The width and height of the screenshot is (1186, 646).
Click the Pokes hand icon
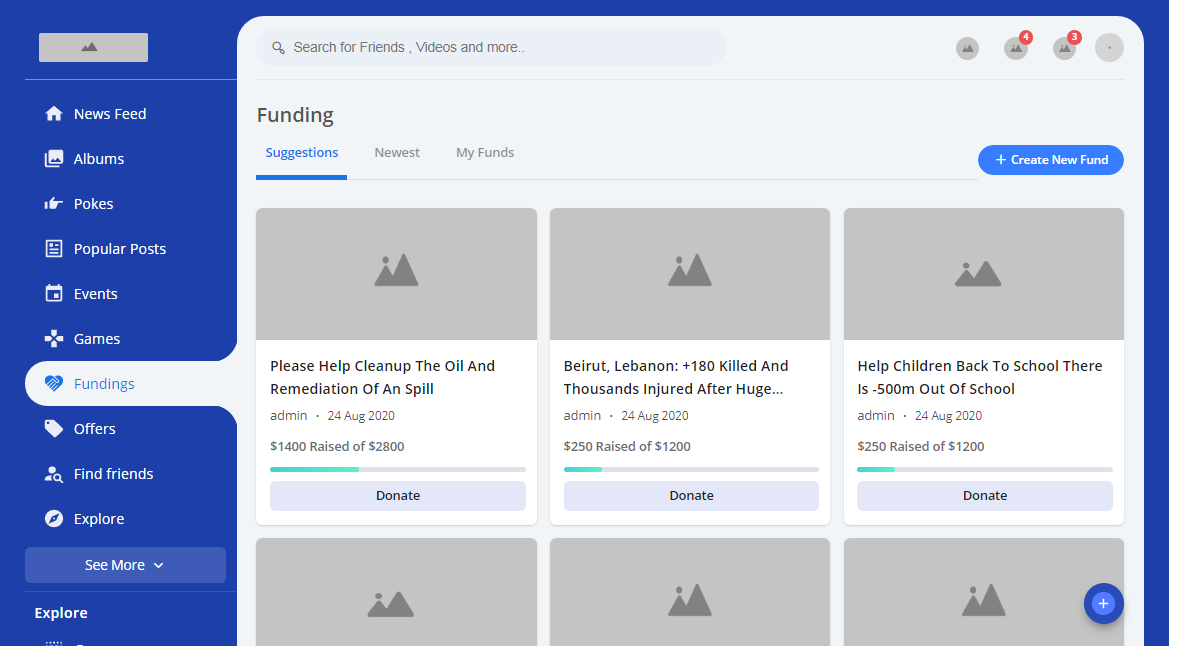[x=54, y=204]
